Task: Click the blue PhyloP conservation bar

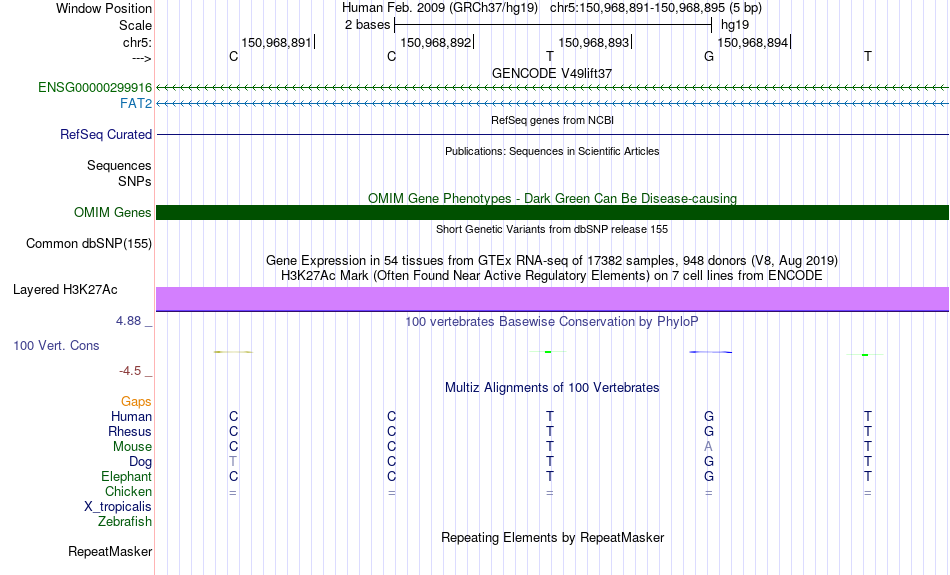Action: pos(711,352)
